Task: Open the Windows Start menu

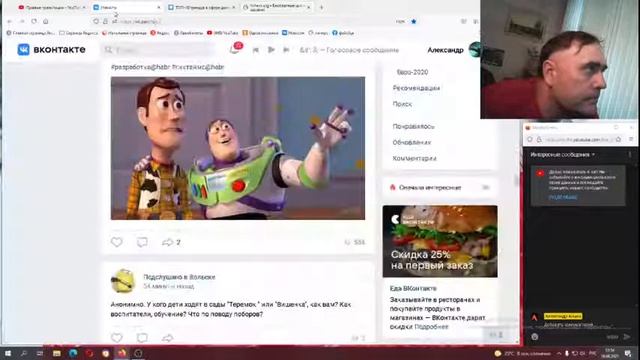Action: coord(7,353)
